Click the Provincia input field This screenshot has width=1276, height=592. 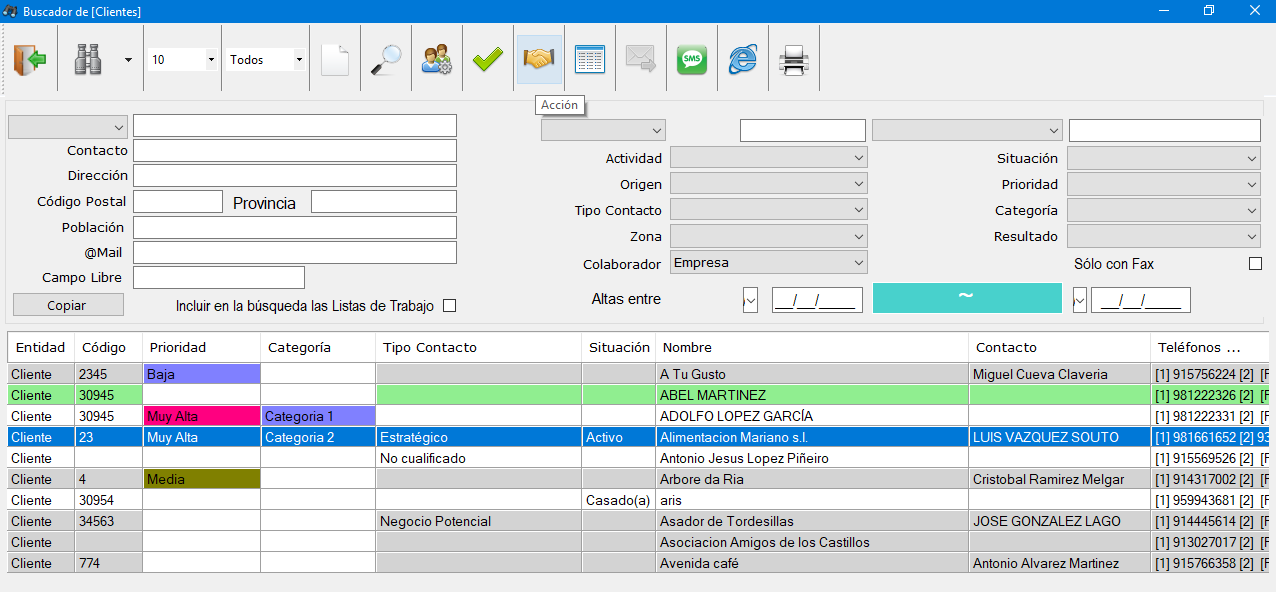tap(384, 202)
